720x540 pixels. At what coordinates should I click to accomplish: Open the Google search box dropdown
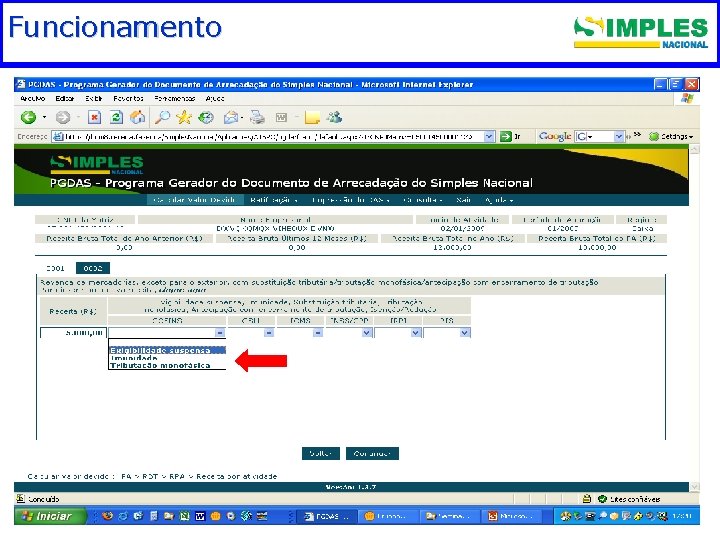click(x=618, y=136)
